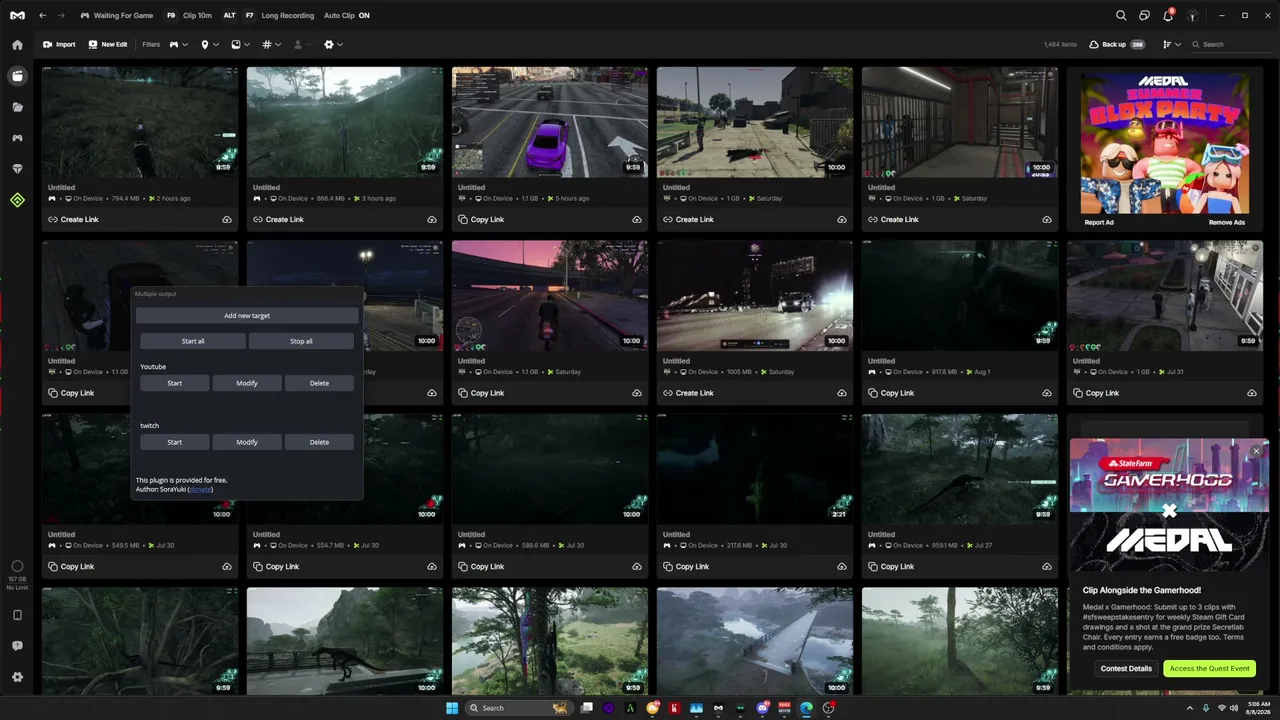Click cloud upload icon on Aug 1 clip
Viewport: 1280px width, 720px height.
(1047, 393)
